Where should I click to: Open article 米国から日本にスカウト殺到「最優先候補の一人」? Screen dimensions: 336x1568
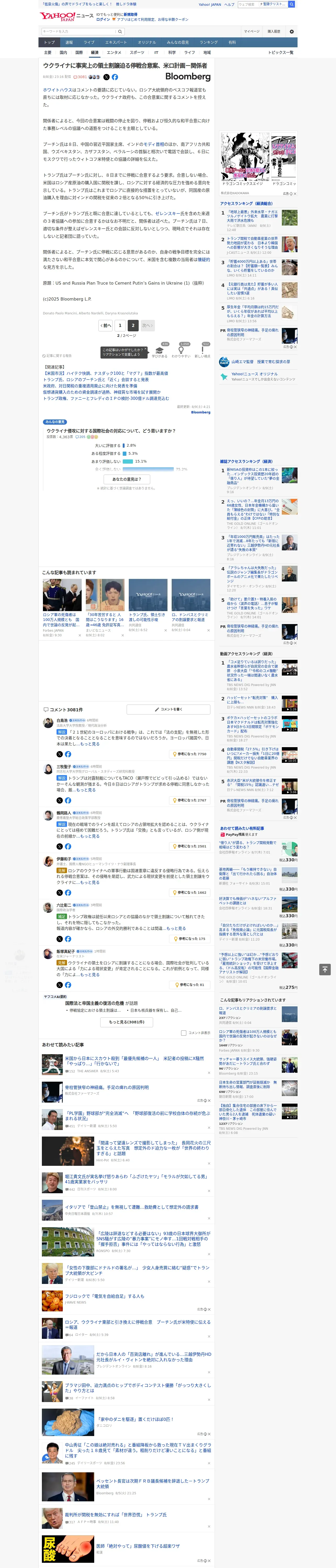pos(135,1062)
